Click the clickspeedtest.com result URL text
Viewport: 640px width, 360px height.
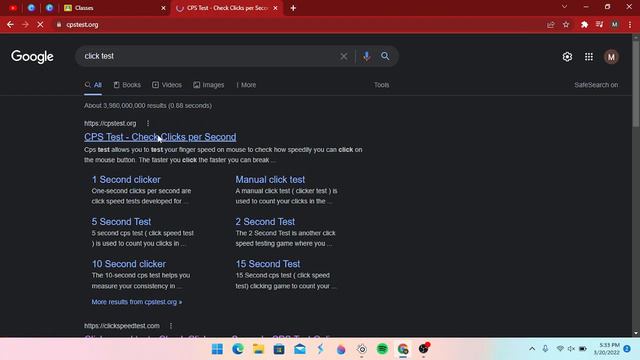click(x=122, y=326)
